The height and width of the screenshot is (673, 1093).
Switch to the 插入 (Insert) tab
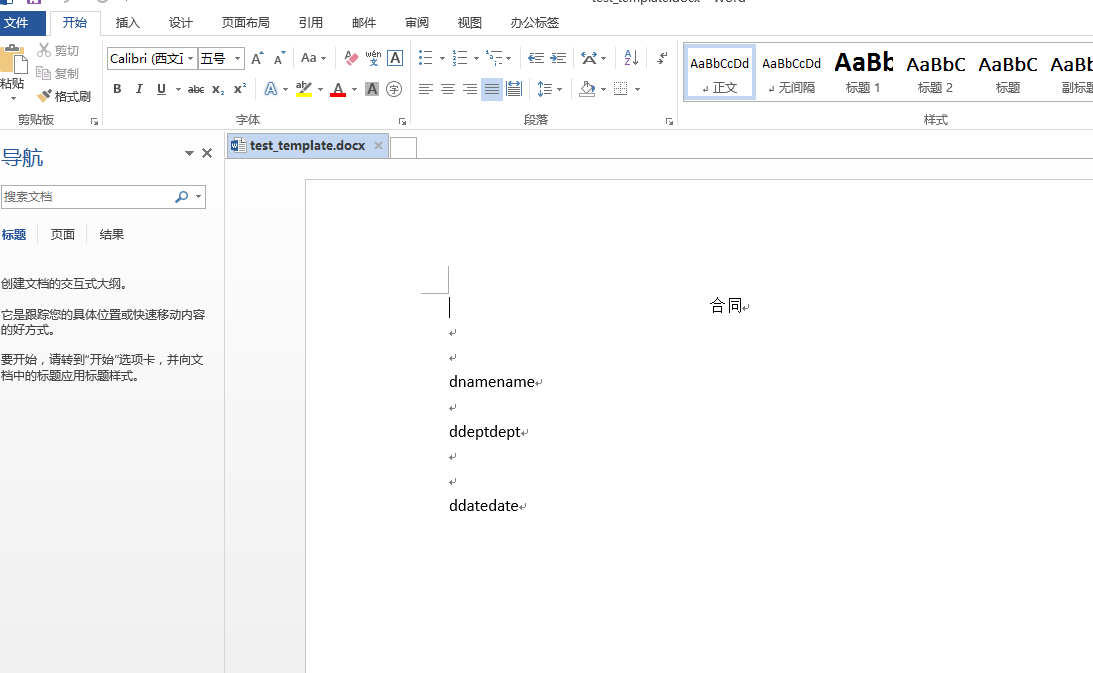pos(128,23)
